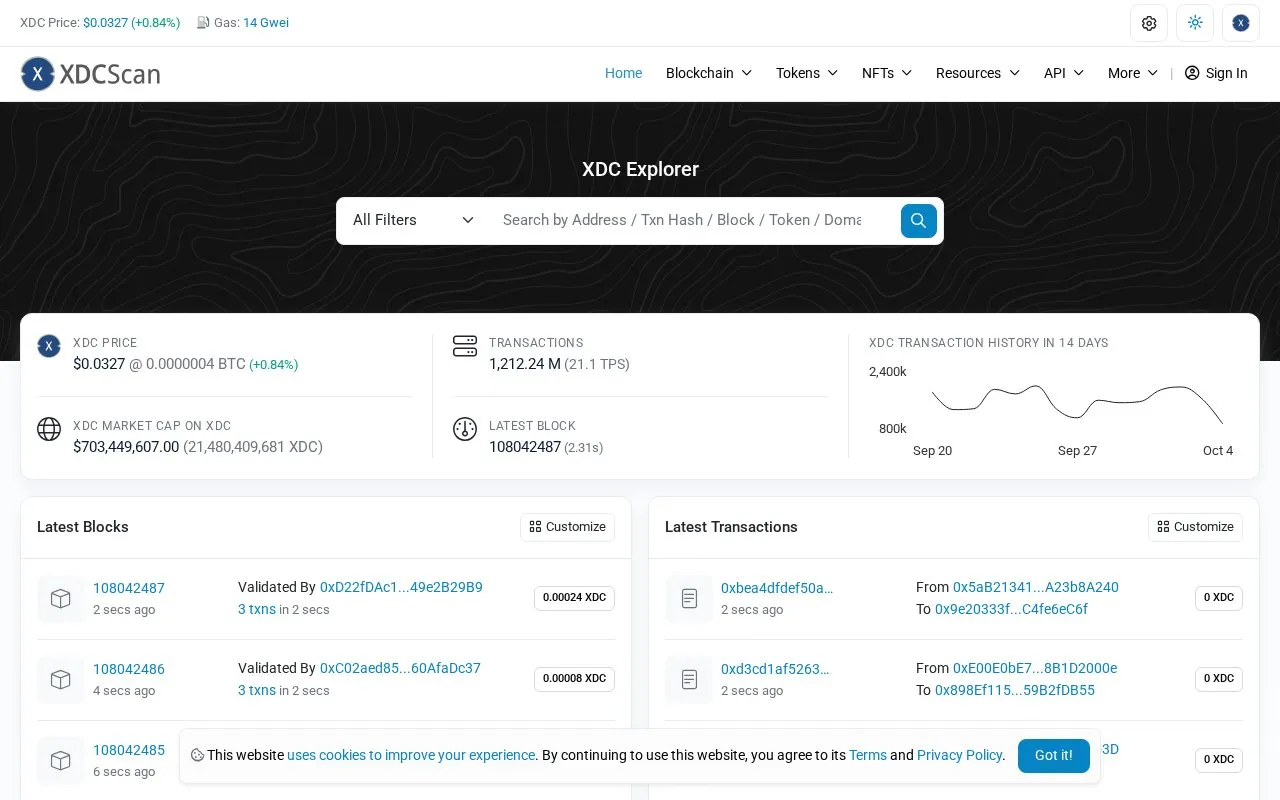
Task: Click the Transactions server icon
Action: [x=465, y=346]
